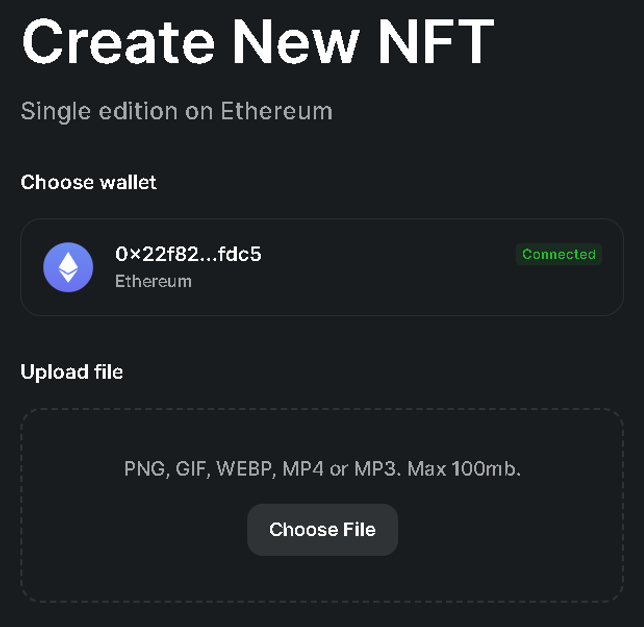Image resolution: width=644 pixels, height=627 pixels.
Task: Click the word Ethereum in the subtitle
Action: click(x=276, y=111)
